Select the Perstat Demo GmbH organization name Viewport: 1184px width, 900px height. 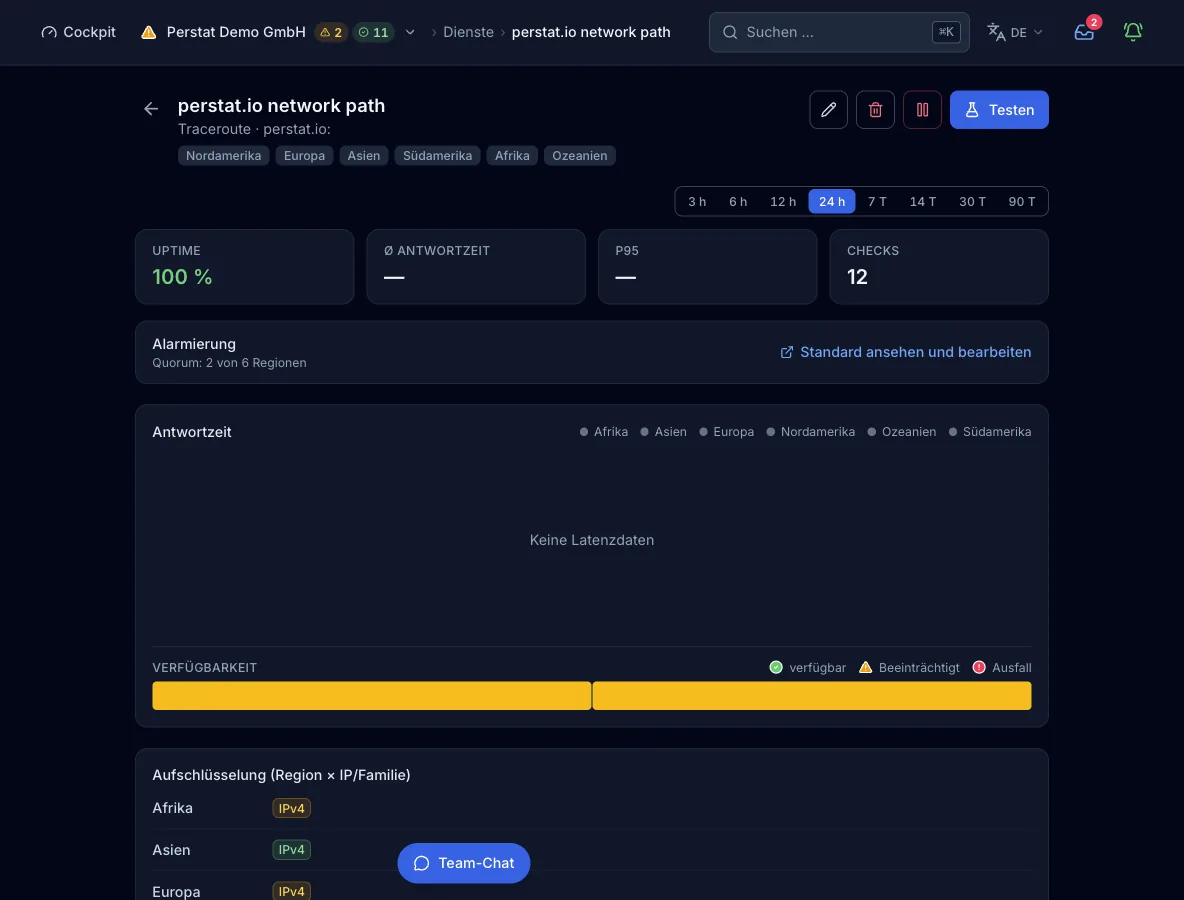(236, 32)
